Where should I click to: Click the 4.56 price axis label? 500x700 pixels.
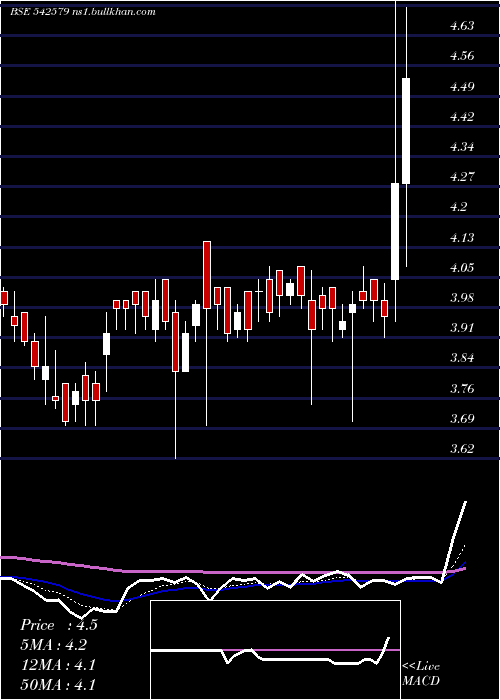pyautogui.click(x=462, y=56)
